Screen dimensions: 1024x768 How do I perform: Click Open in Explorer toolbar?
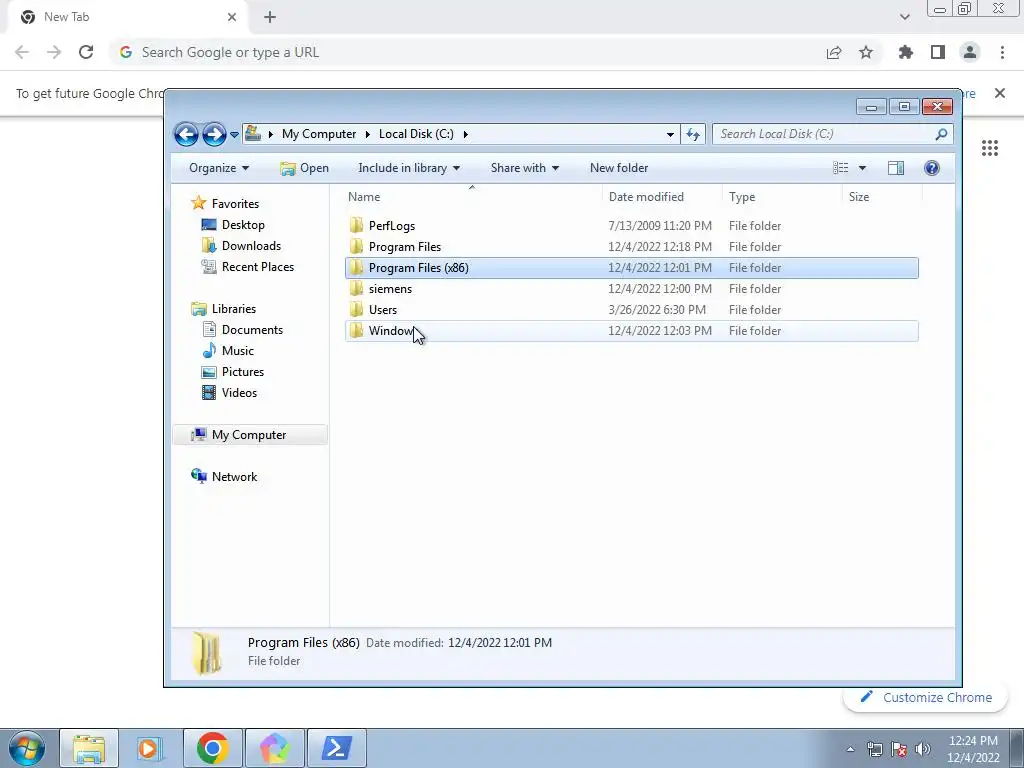pos(304,168)
